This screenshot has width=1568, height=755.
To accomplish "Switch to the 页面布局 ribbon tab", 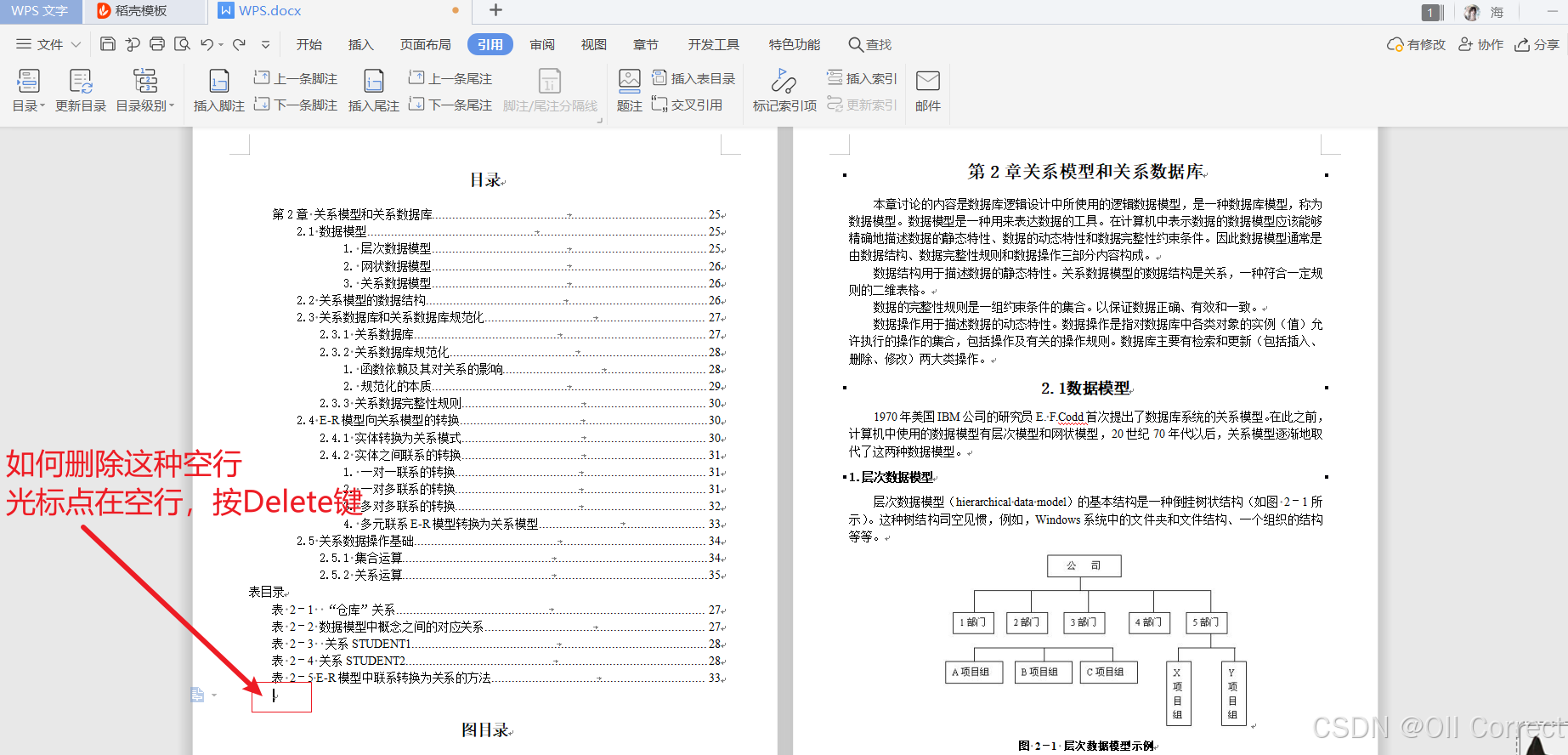I will click(x=426, y=44).
